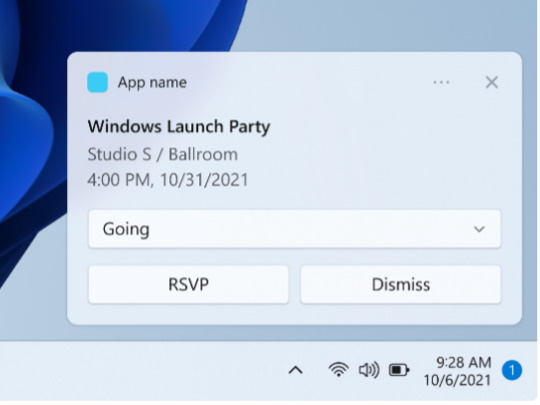Open the notification three-dot options menu
Image resolution: width=540 pixels, height=405 pixels.
click(441, 82)
